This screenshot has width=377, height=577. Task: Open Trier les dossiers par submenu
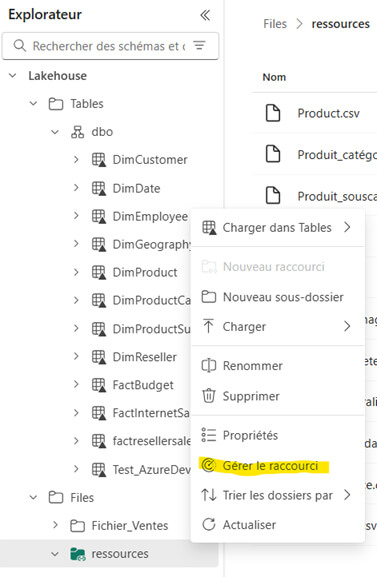(x=278, y=495)
